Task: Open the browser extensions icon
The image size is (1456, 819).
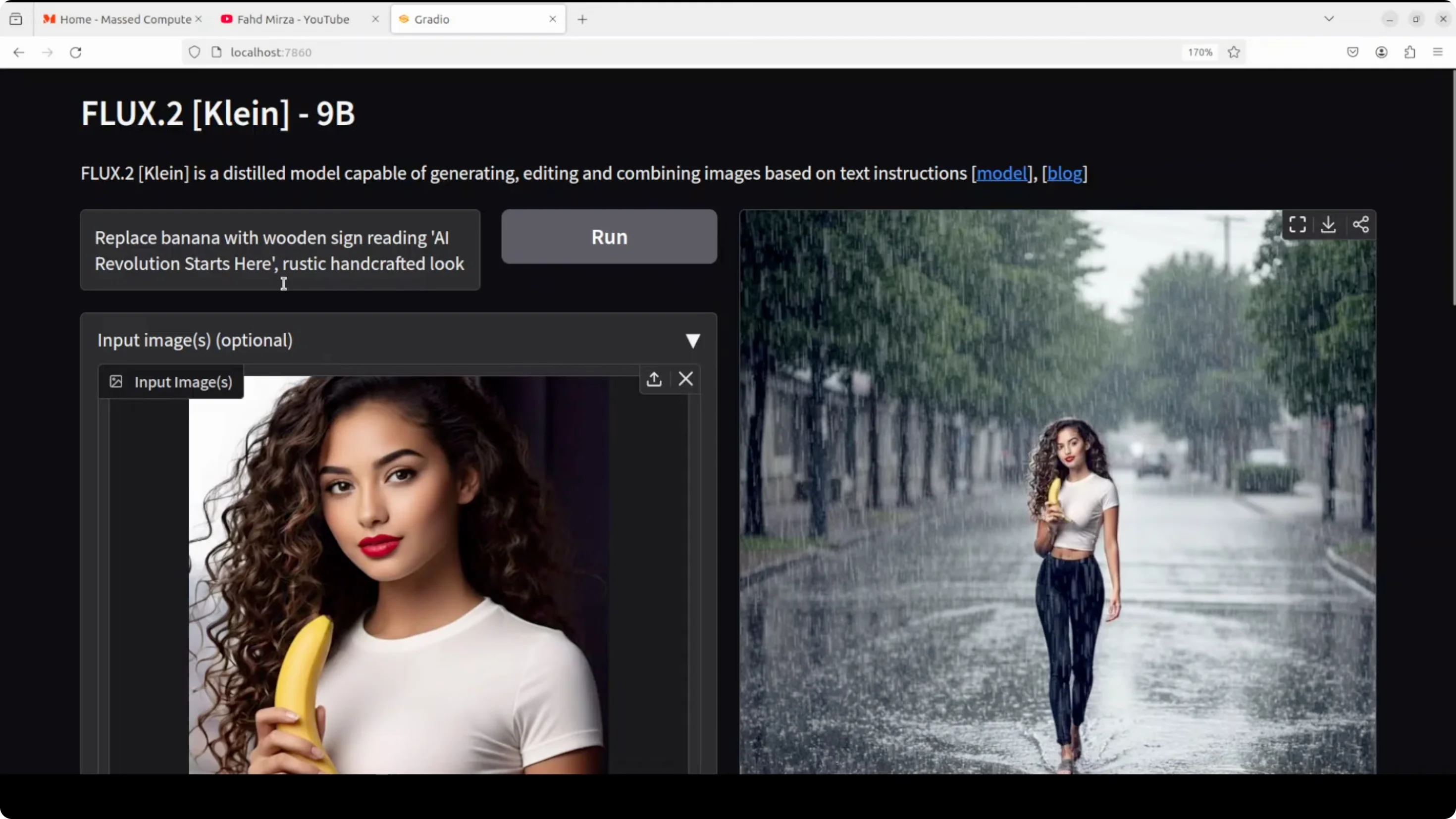Action: pyautogui.click(x=1409, y=52)
